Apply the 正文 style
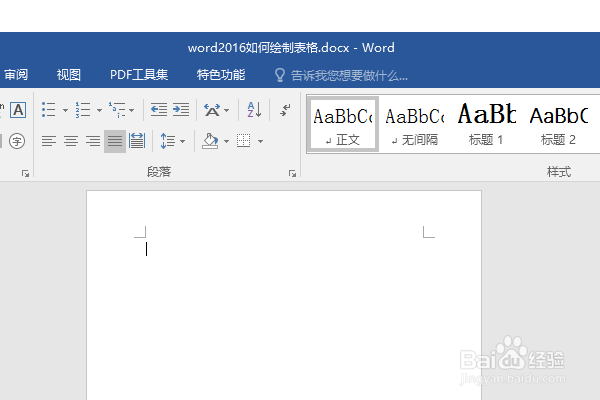The height and width of the screenshot is (400, 600). [x=343, y=124]
